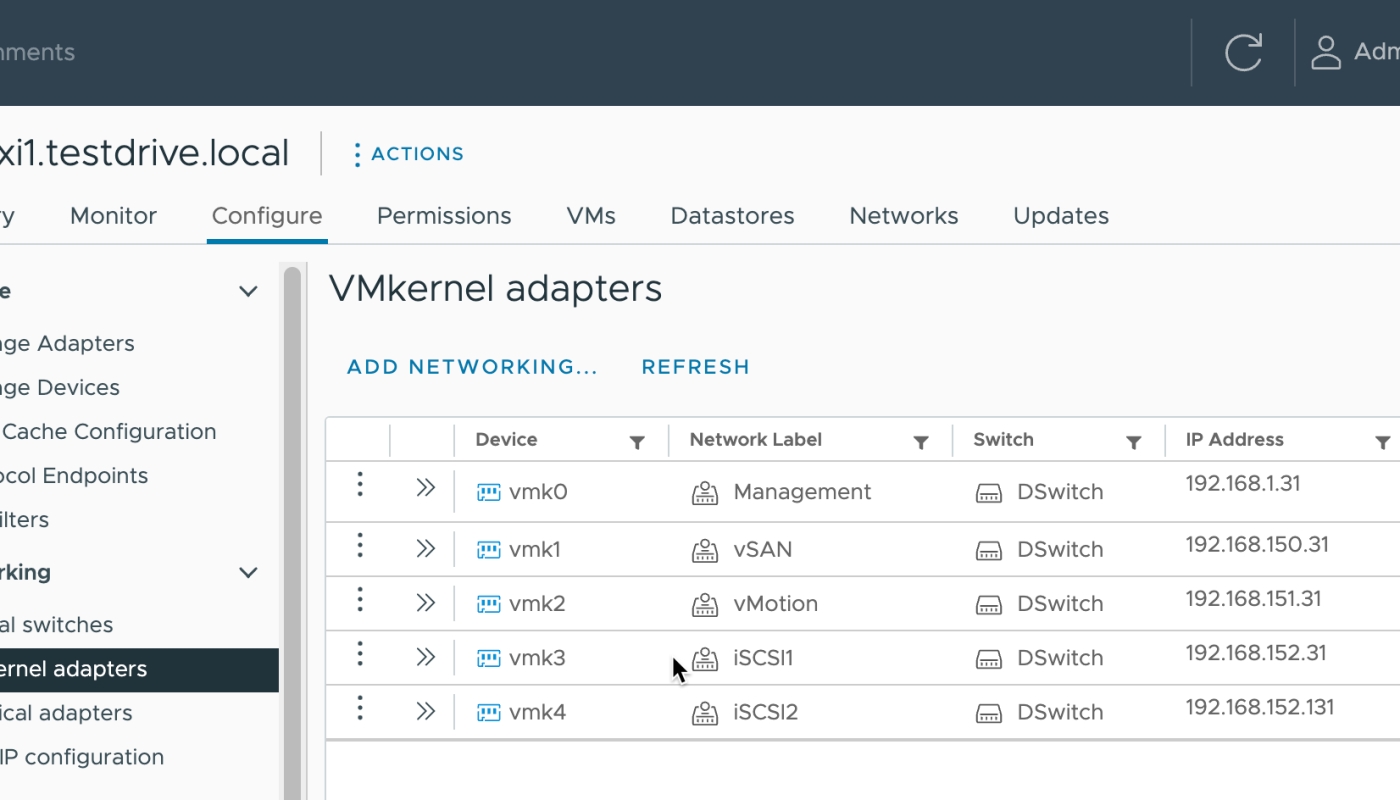The width and height of the screenshot is (1400, 800).
Task: Expand vmk0 row details
Action: coord(426,488)
